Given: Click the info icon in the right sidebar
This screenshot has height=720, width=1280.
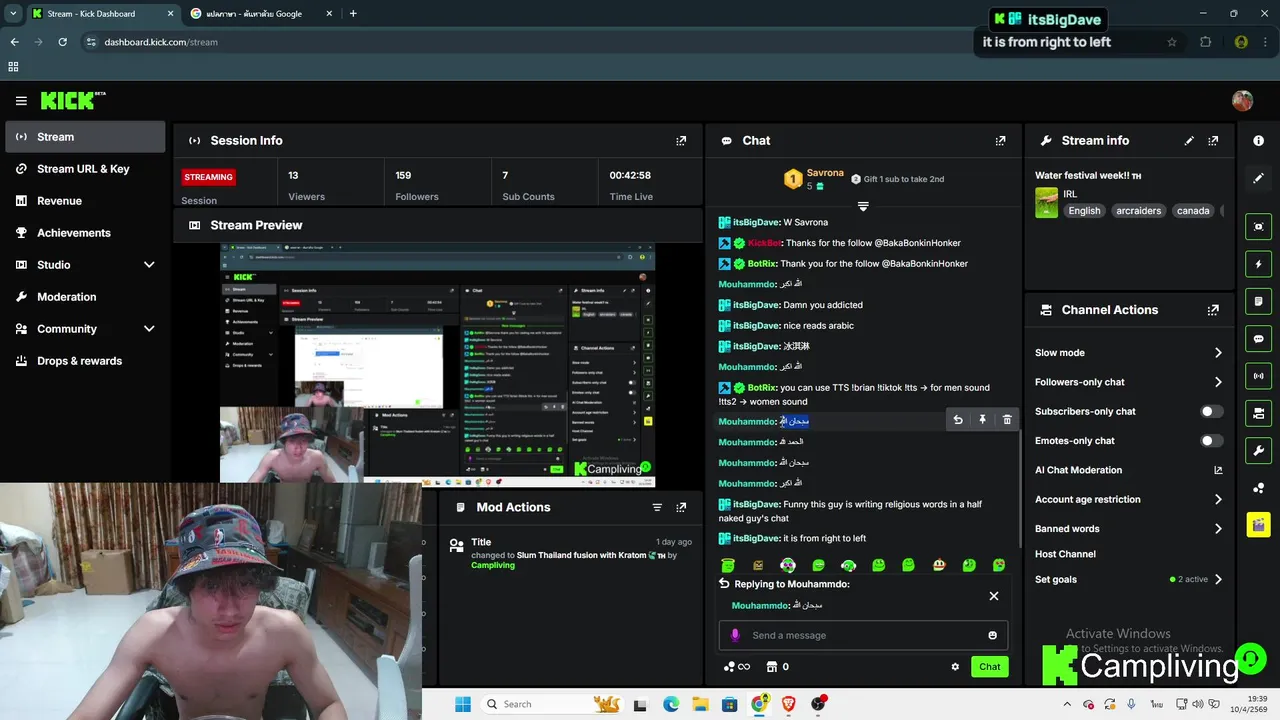Looking at the screenshot, I should [1259, 141].
